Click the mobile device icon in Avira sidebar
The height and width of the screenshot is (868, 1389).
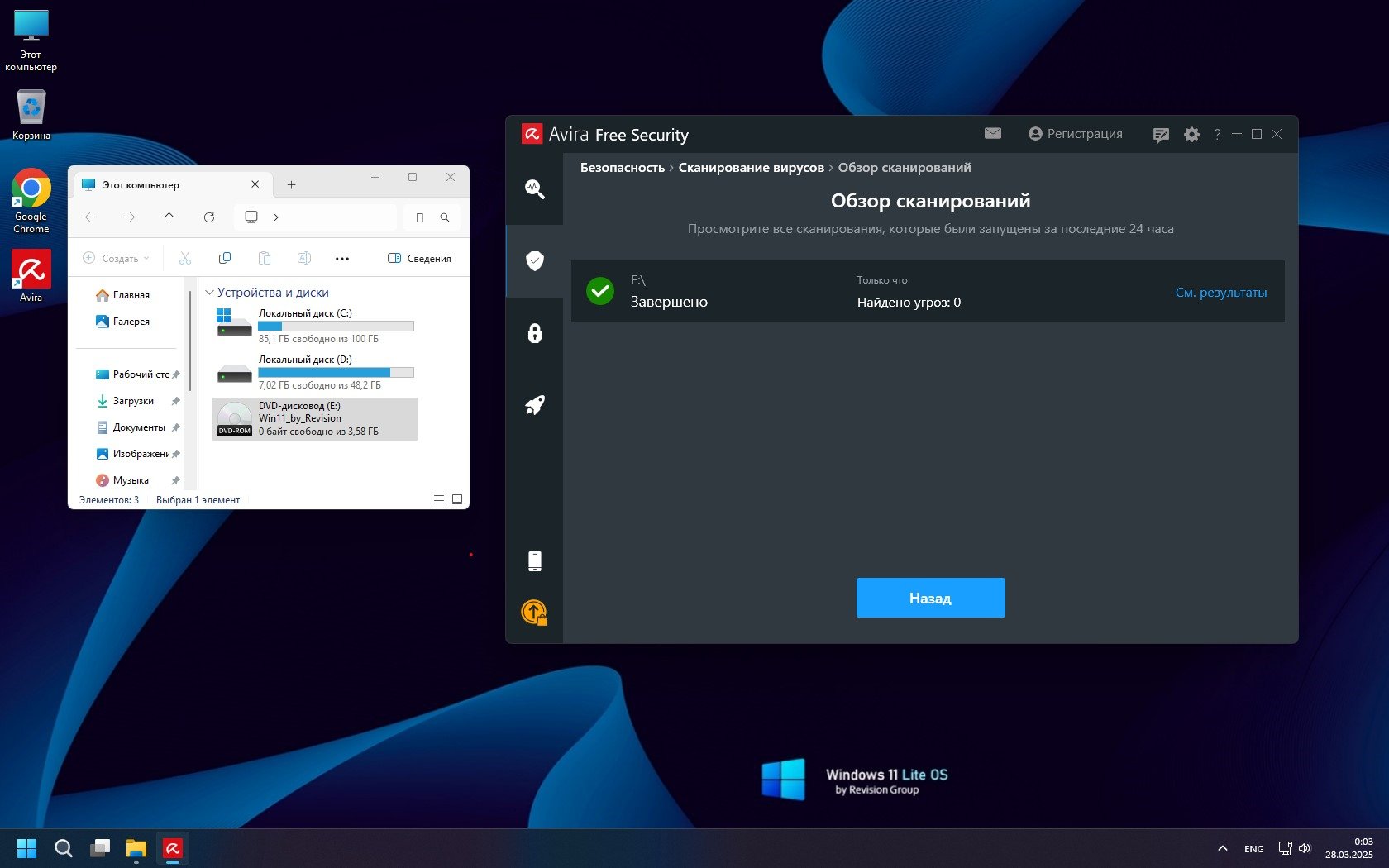point(535,561)
